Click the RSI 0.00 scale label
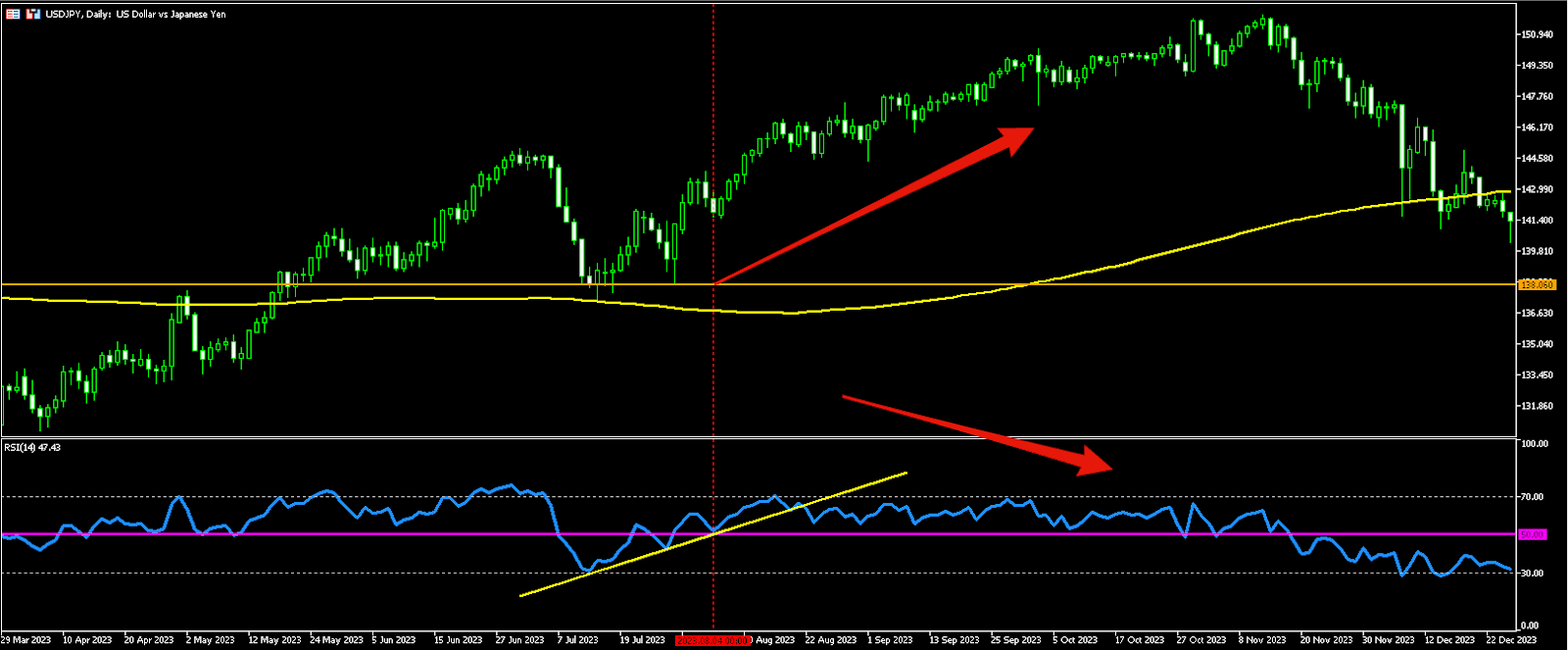Screen dimensions: 1568x650 (1530, 625)
